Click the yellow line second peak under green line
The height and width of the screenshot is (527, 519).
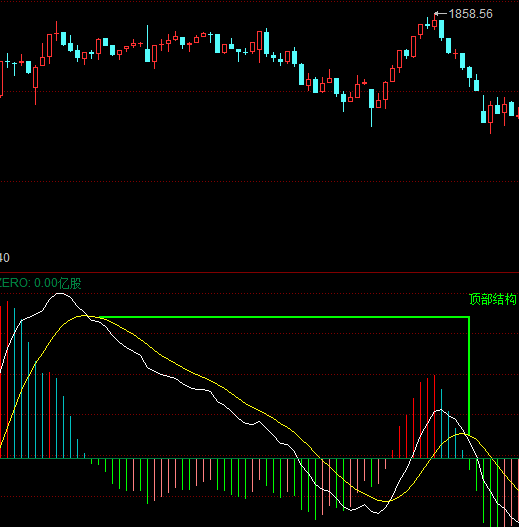pos(462,434)
